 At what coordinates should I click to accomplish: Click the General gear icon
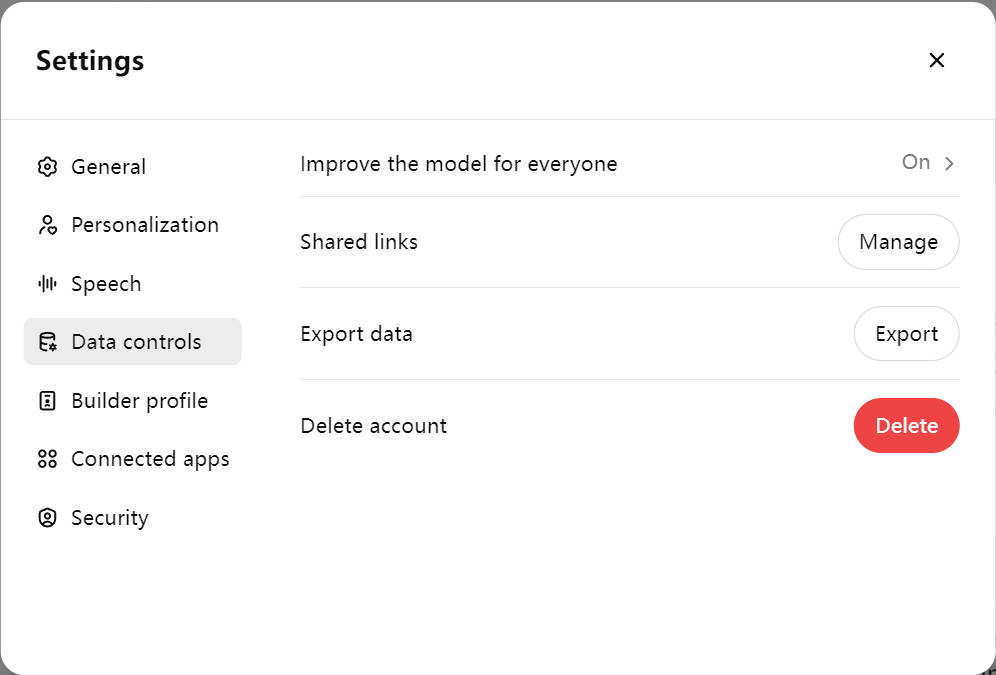click(x=47, y=166)
